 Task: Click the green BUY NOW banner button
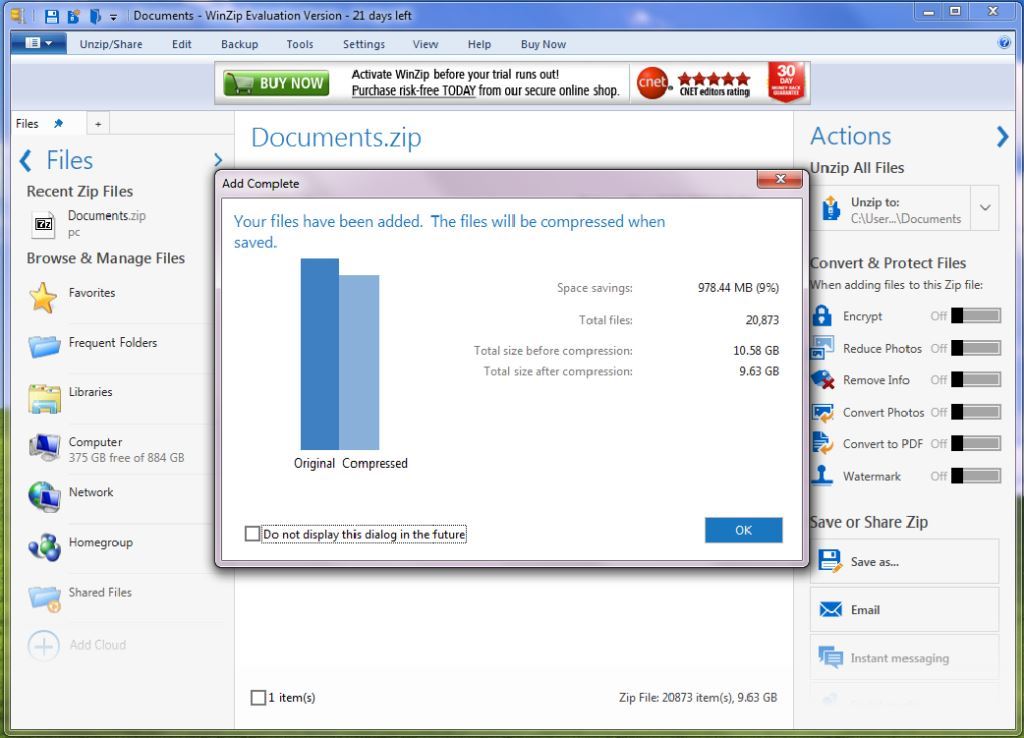pyautogui.click(x=276, y=83)
